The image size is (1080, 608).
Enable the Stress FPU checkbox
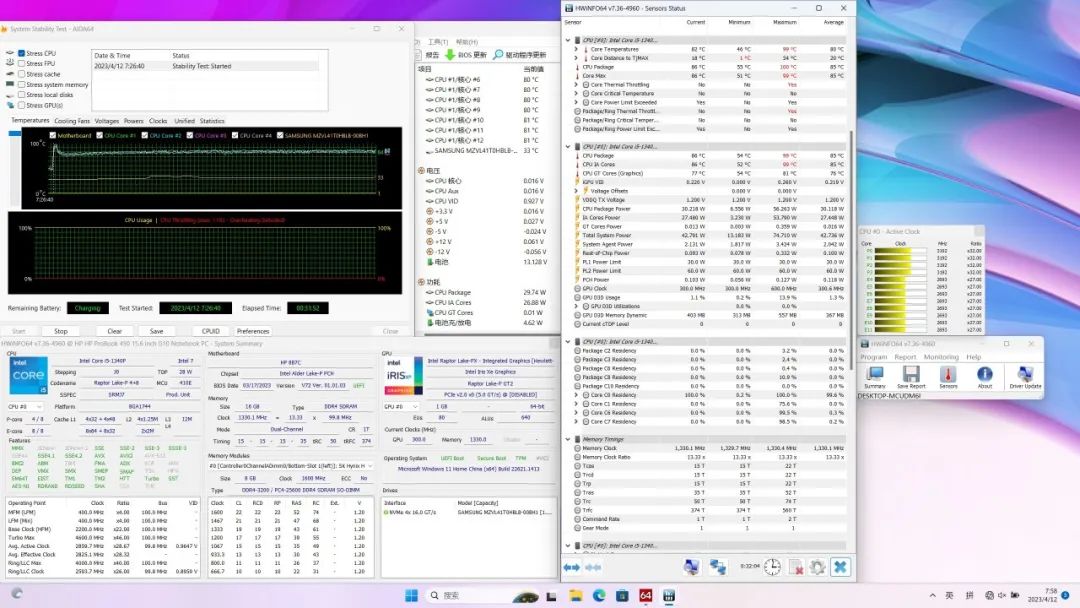pos(21,63)
